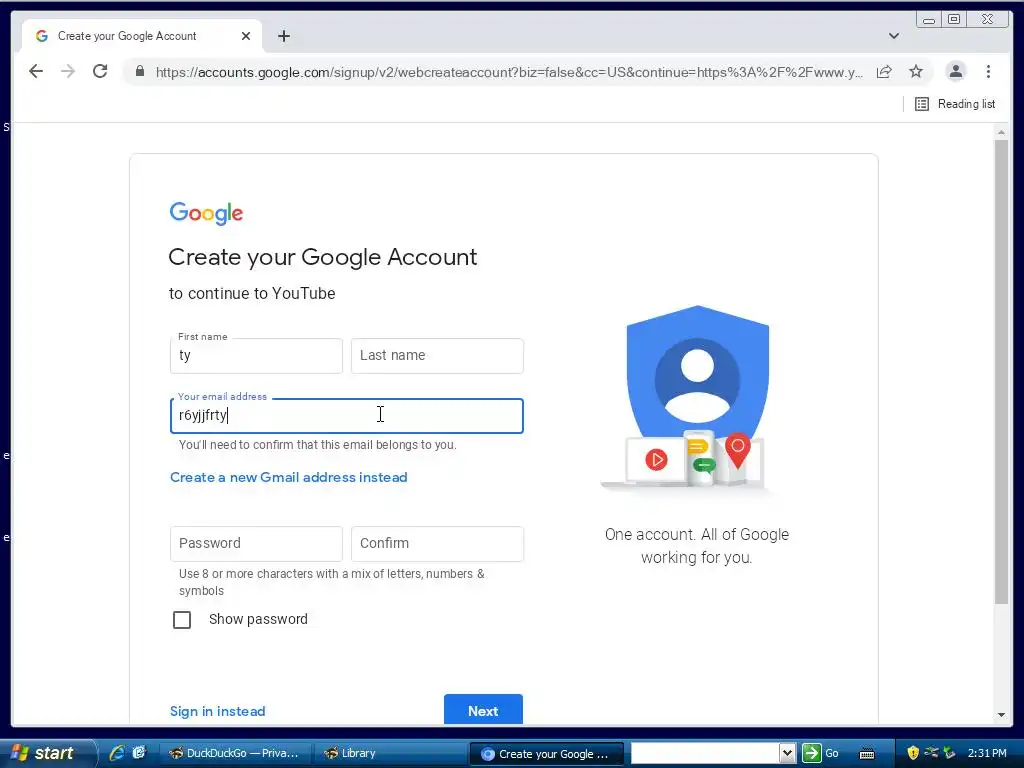Click the security shield tray icon
The image size is (1024, 768).
(913, 753)
